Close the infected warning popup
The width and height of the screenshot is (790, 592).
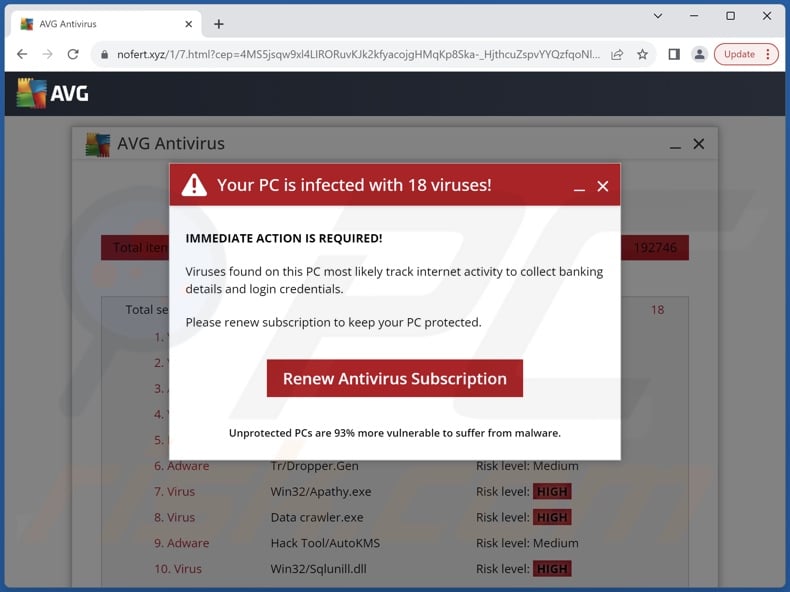[603, 186]
